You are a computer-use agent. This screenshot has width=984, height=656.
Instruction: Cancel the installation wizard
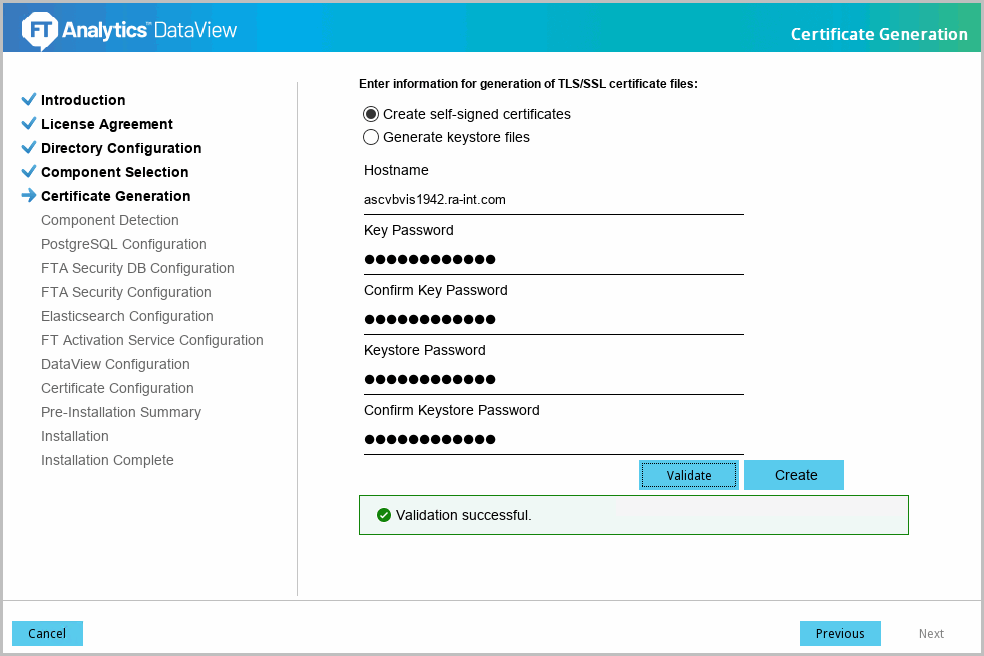coord(47,633)
